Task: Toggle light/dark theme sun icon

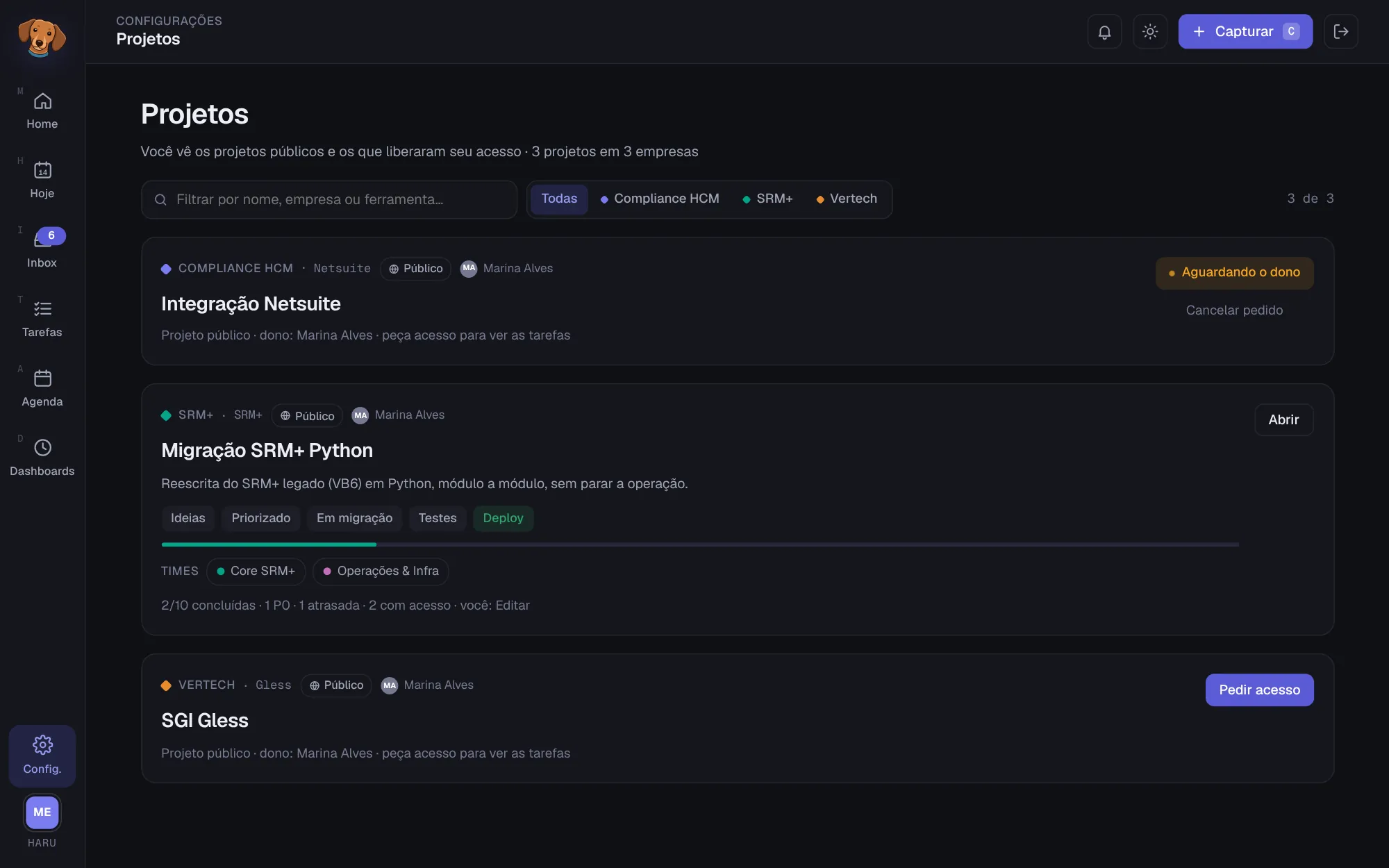Action: tap(1150, 32)
